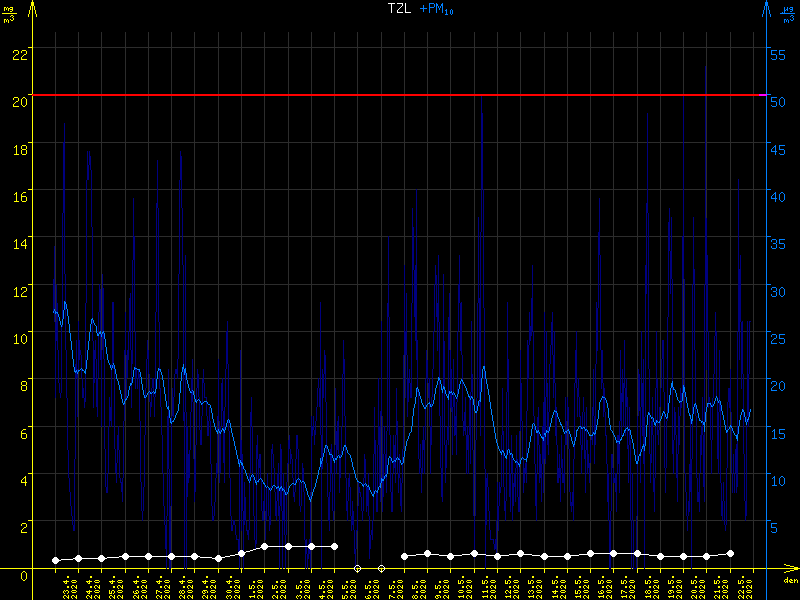
Task: Click the last white data point near 21.5.2020
Action: [731, 553]
